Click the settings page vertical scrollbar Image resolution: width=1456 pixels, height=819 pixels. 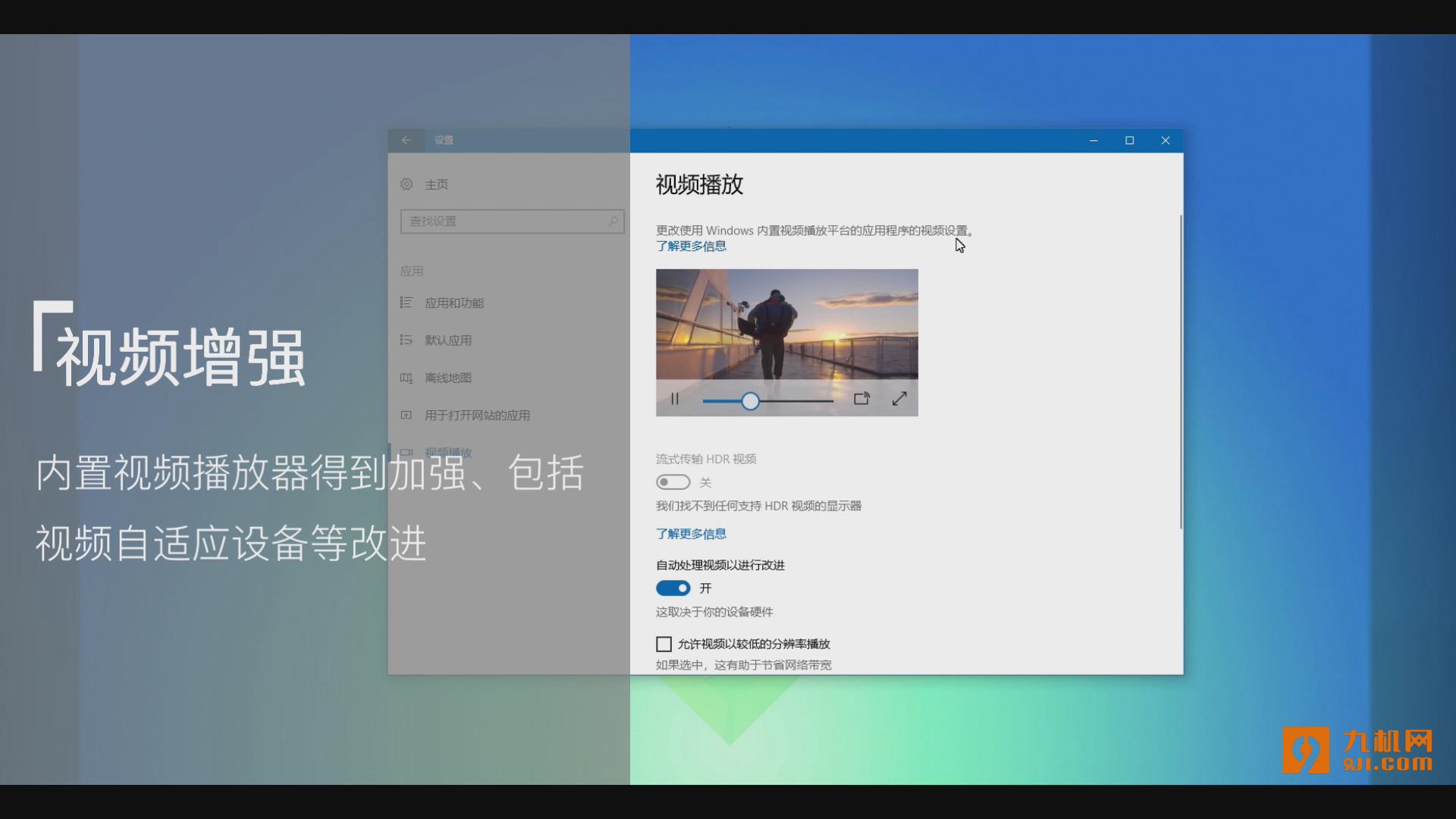1180,372
